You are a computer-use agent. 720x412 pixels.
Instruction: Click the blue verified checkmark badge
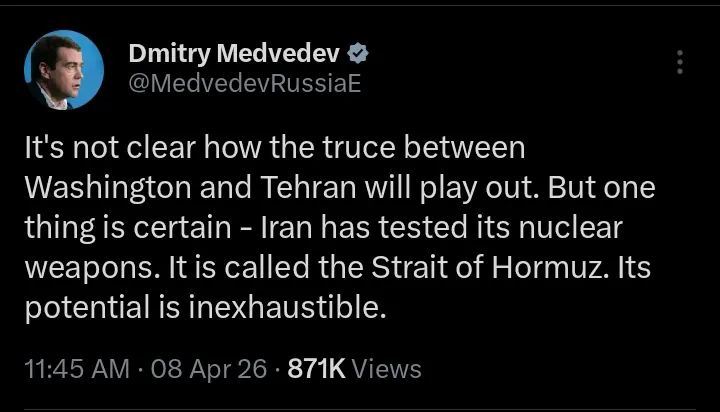pos(355,52)
